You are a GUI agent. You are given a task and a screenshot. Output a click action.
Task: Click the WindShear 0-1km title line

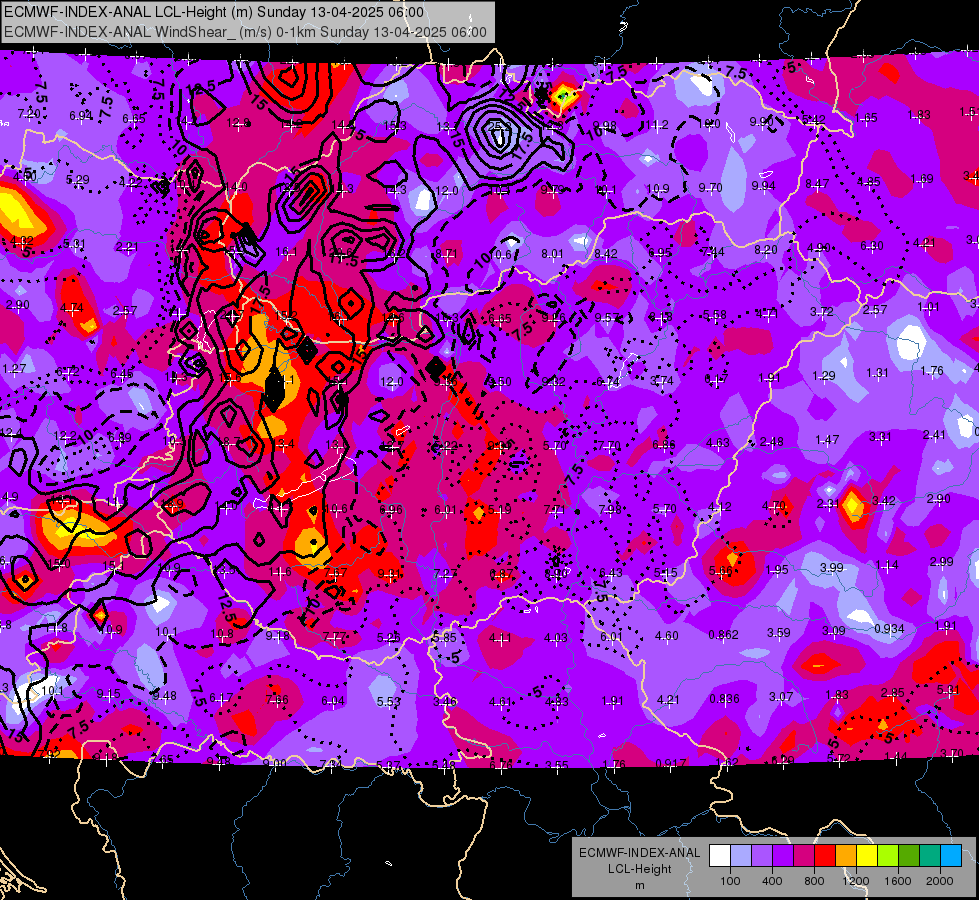tap(245, 32)
